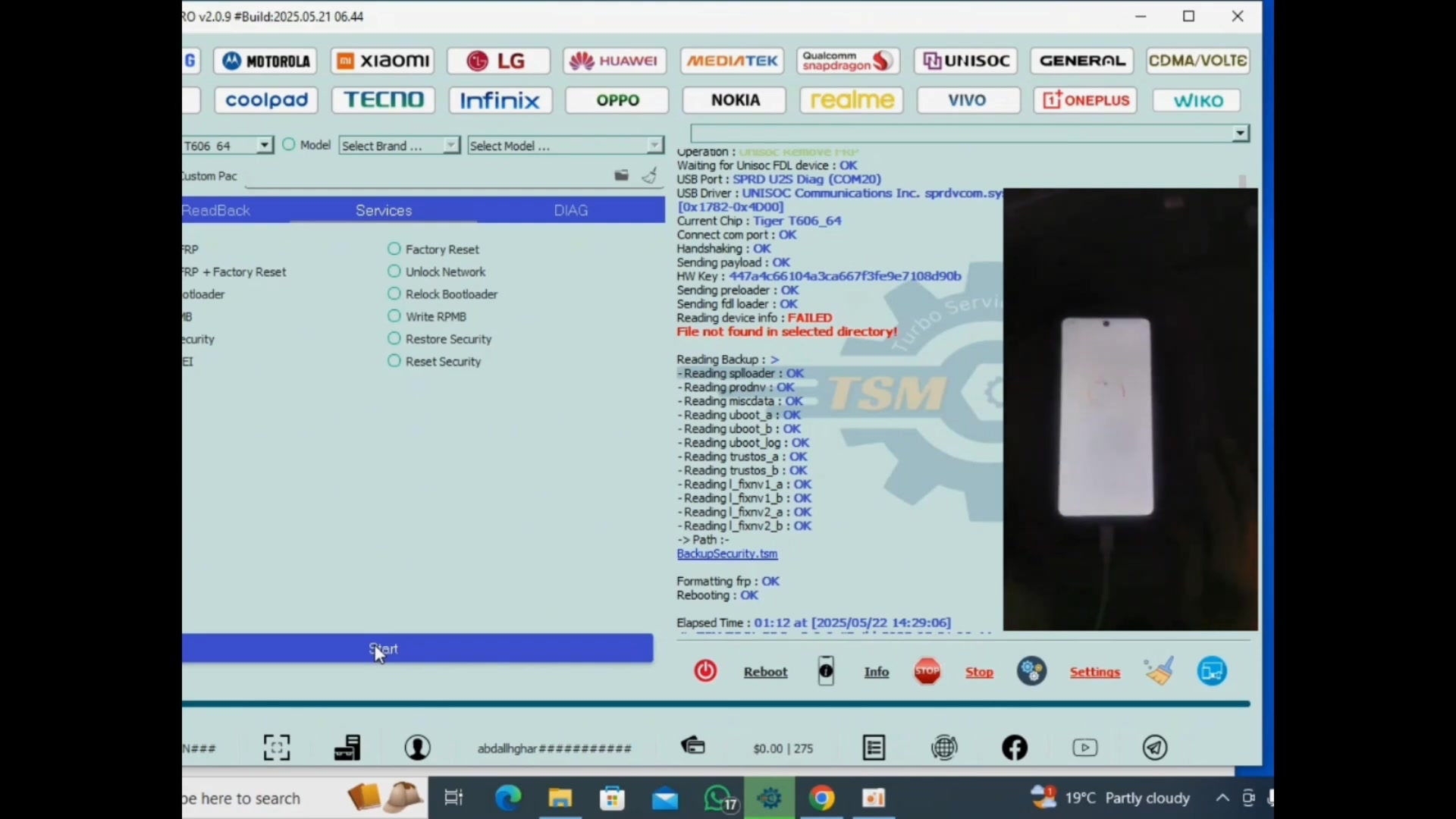
Task: Open the BackupSecurity.tsm path link
Action: 727,554
